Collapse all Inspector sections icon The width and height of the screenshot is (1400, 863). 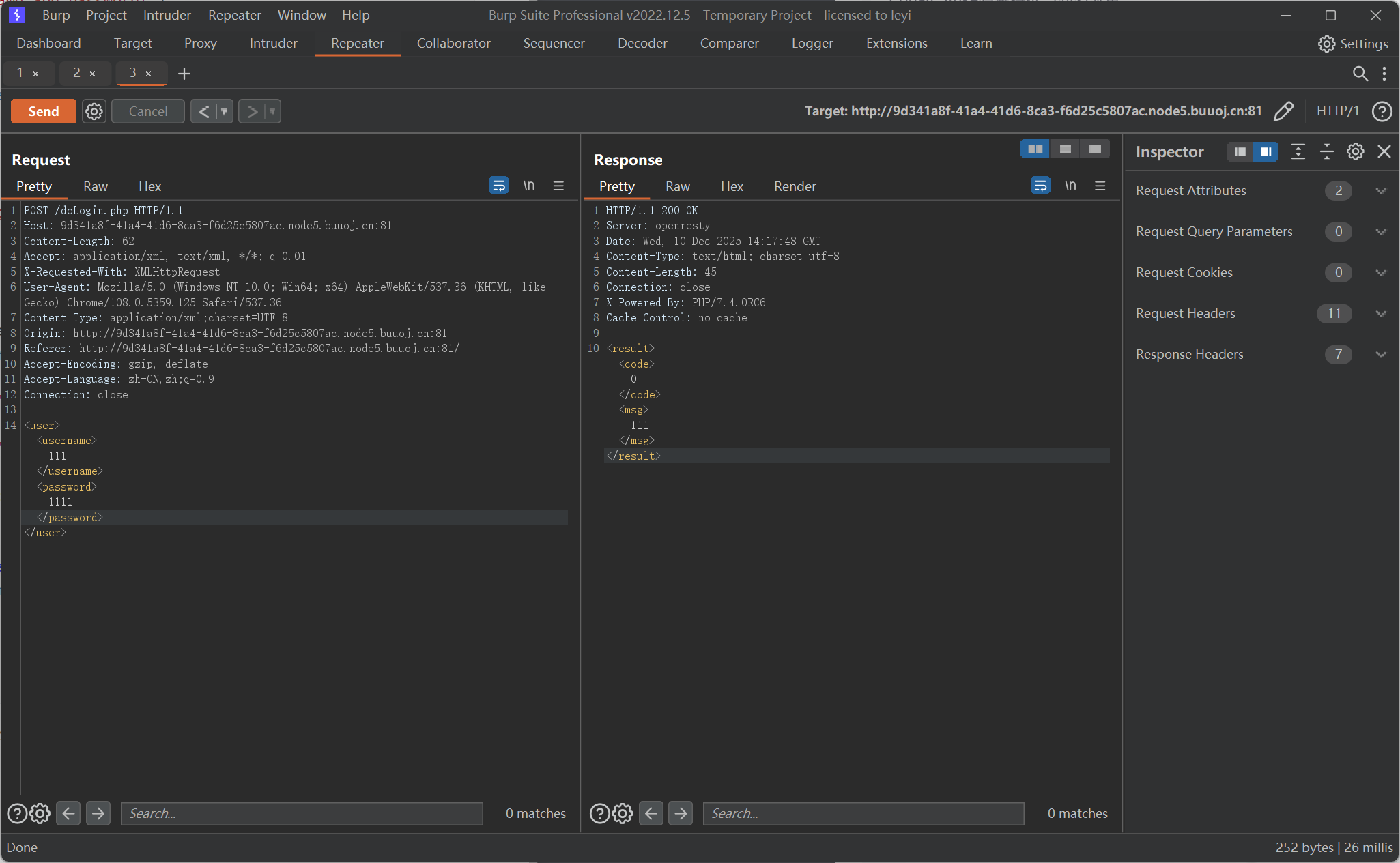[1327, 151]
